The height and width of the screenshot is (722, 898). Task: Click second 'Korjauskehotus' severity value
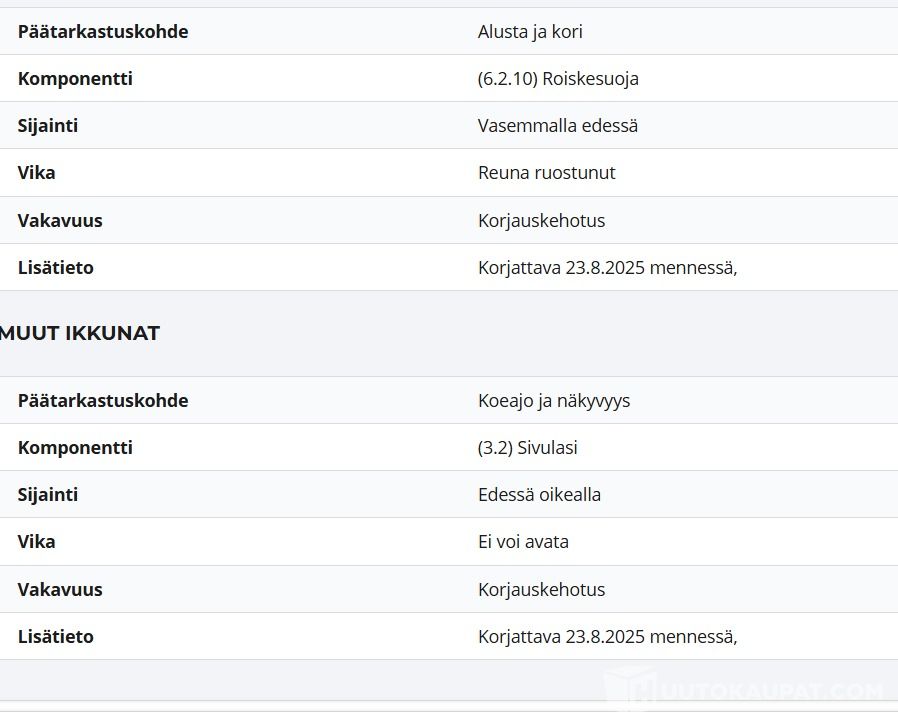click(x=542, y=590)
